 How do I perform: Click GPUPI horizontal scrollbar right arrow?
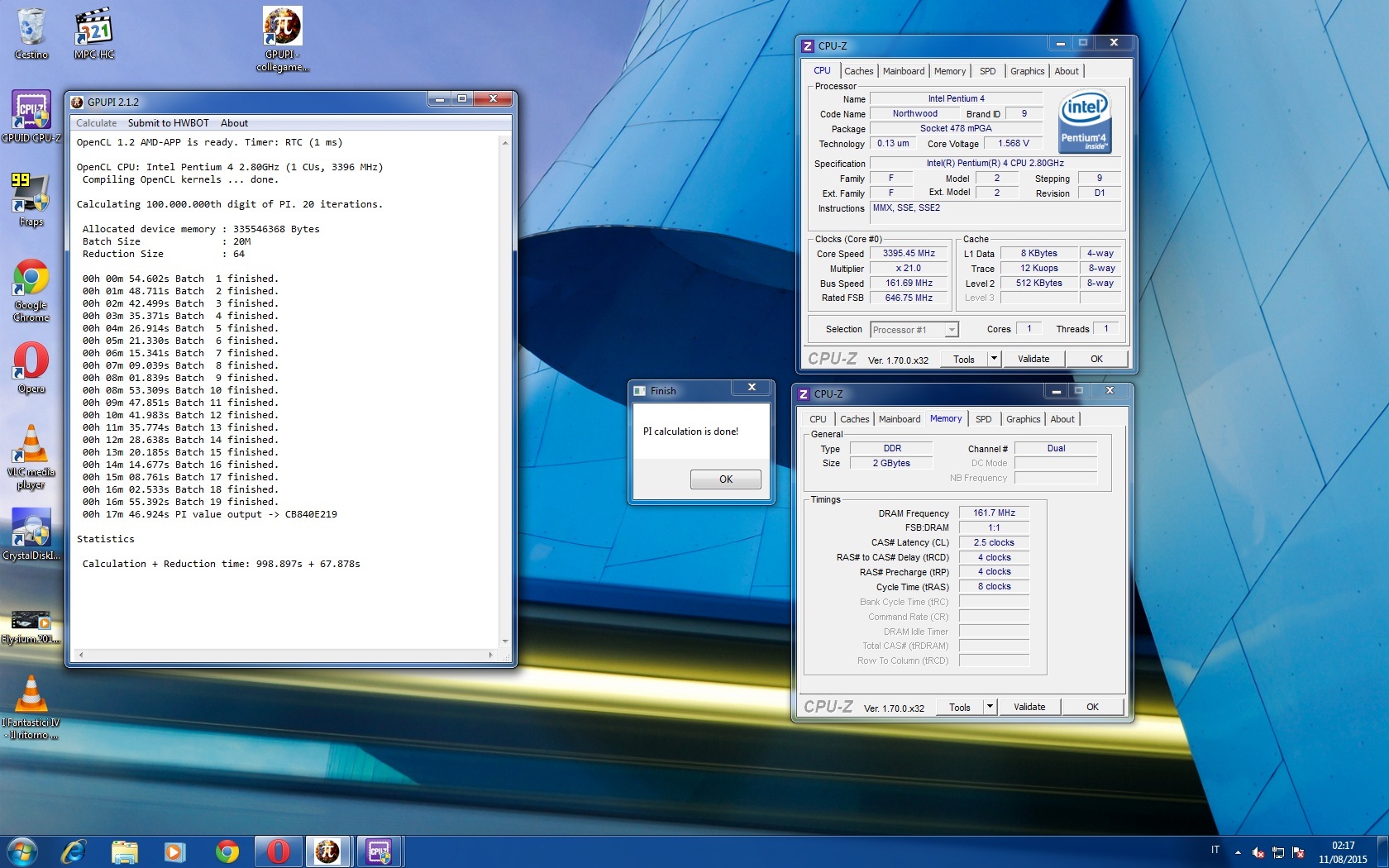[491, 655]
